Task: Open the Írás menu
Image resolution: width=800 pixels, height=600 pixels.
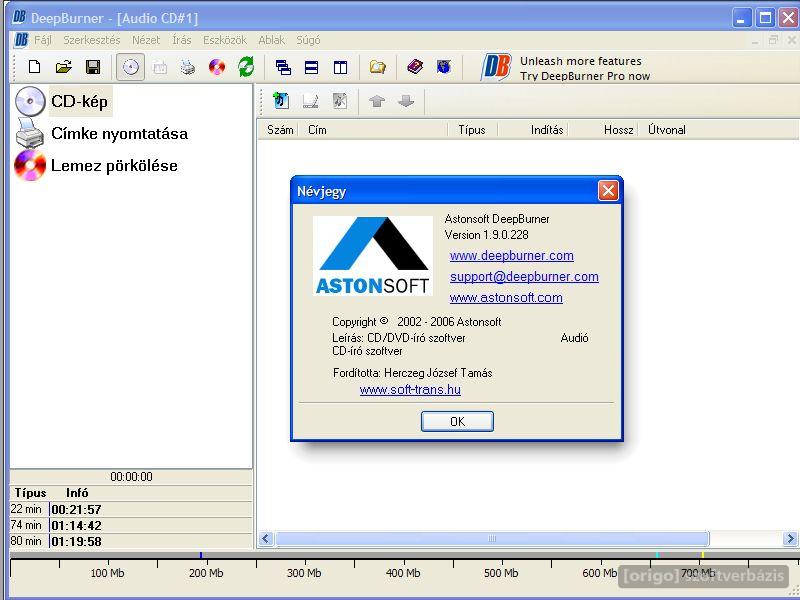Action: click(x=182, y=40)
